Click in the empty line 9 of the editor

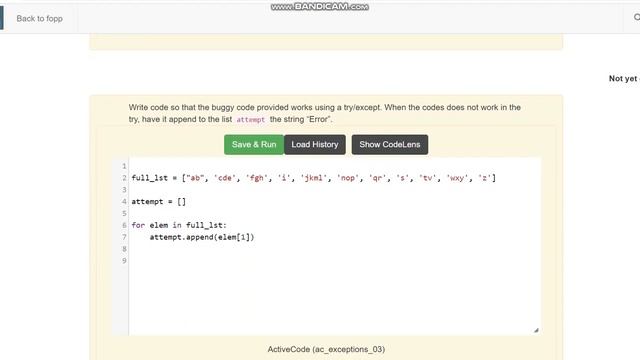pyautogui.click(x=335, y=261)
